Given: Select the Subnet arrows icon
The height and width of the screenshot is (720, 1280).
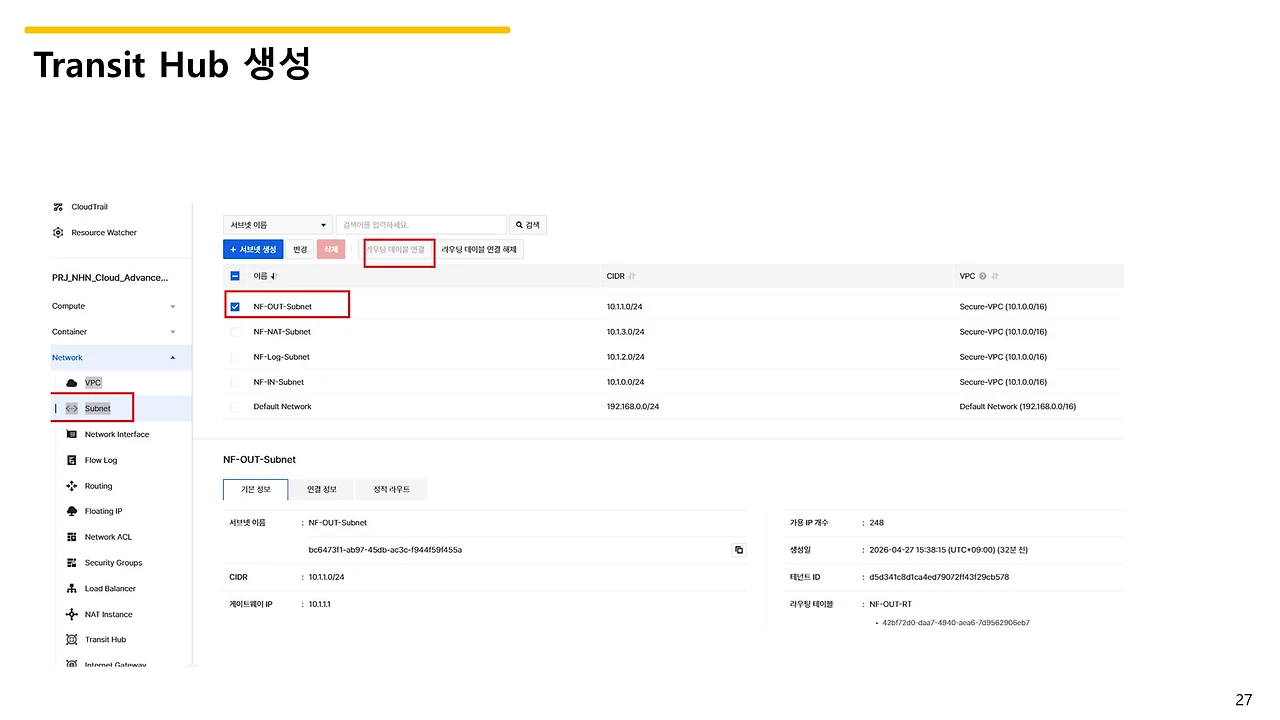Looking at the screenshot, I should [x=71, y=408].
